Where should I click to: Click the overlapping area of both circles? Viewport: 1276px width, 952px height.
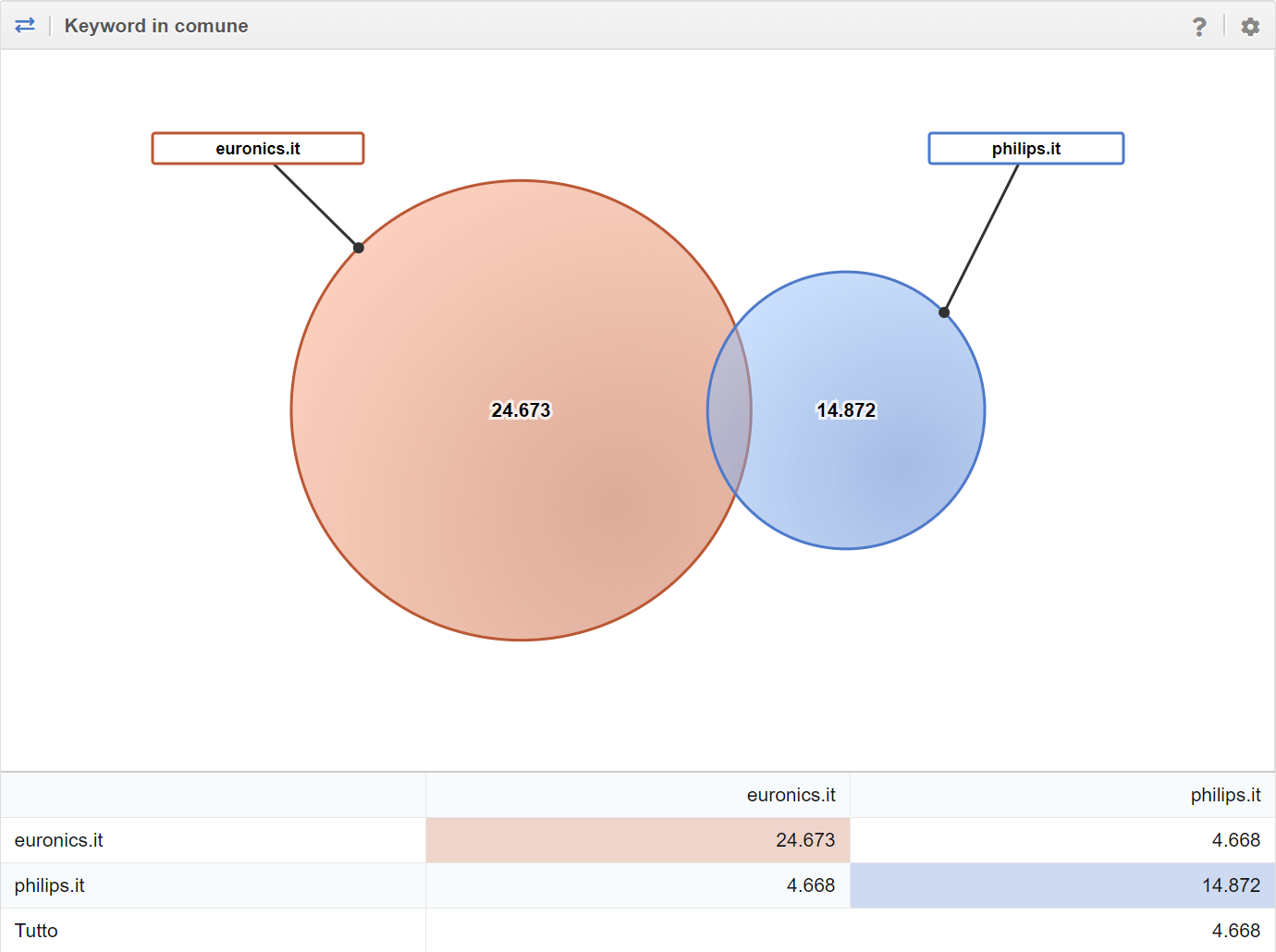730,410
